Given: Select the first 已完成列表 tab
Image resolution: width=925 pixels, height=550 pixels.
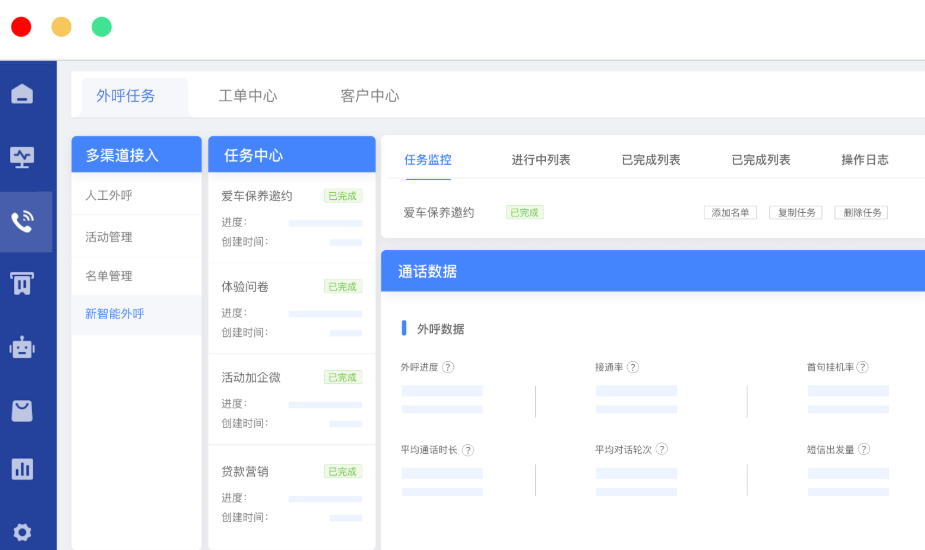Looking at the screenshot, I should (x=651, y=160).
